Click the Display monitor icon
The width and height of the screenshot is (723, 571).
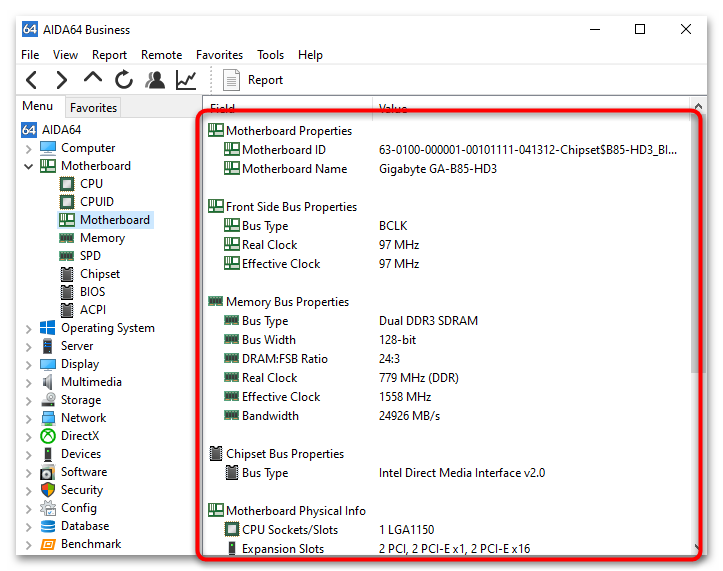[x=47, y=364]
